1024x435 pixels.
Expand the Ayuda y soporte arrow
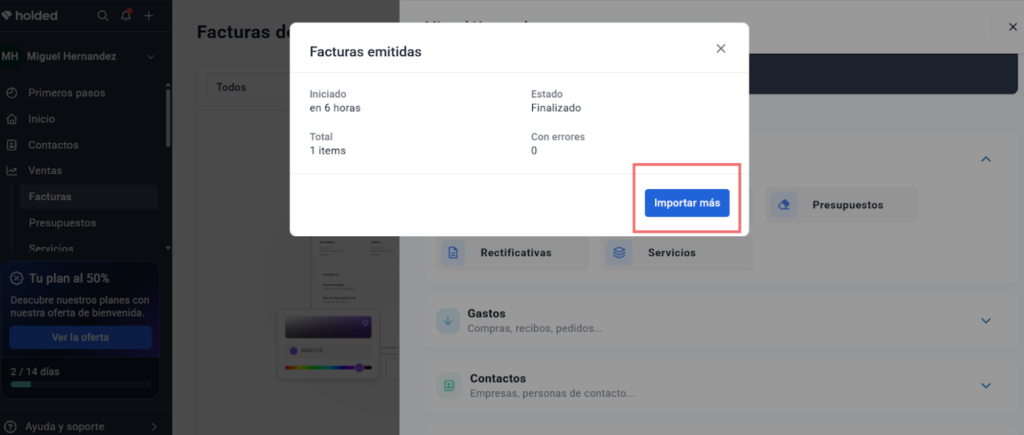click(x=154, y=427)
